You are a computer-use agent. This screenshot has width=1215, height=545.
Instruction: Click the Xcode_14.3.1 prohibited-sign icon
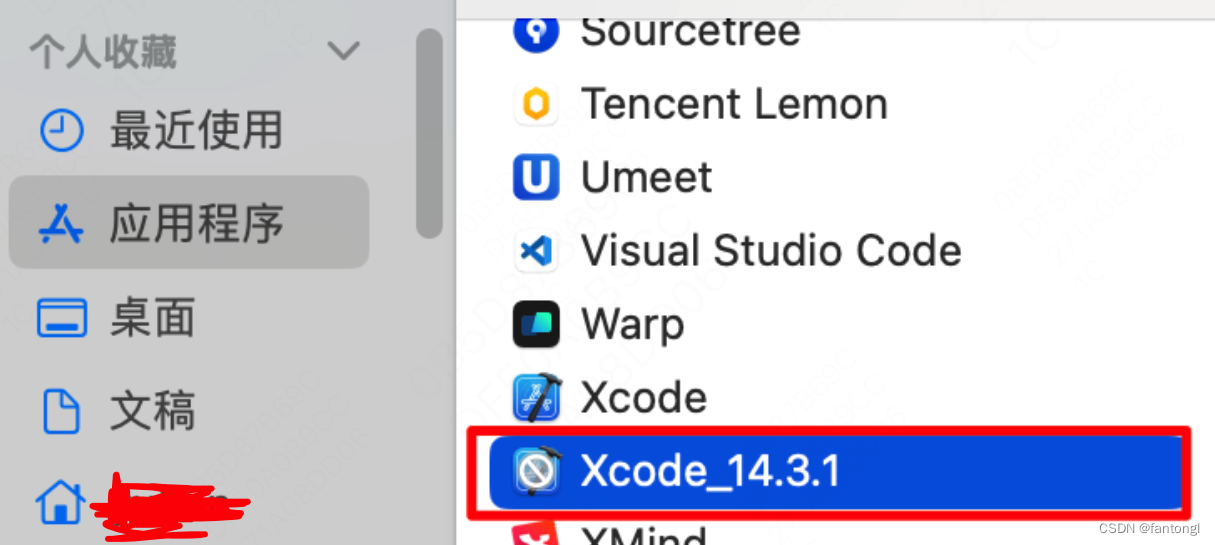537,471
